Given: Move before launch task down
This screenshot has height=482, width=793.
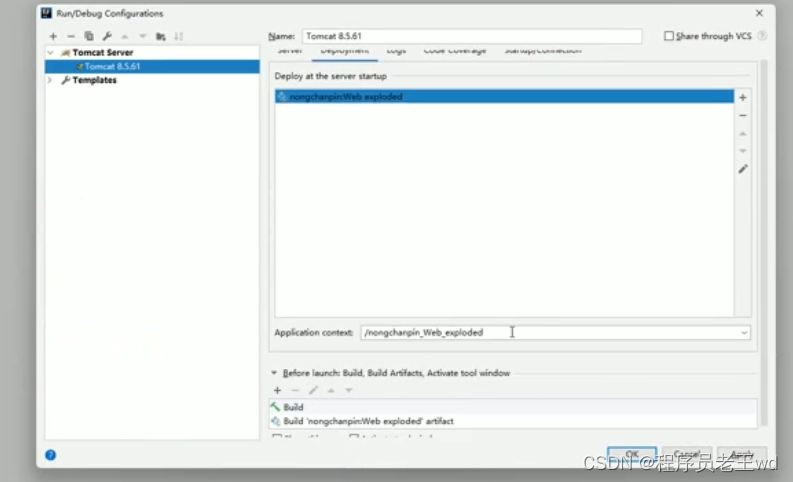Looking at the screenshot, I should coord(349,390).
